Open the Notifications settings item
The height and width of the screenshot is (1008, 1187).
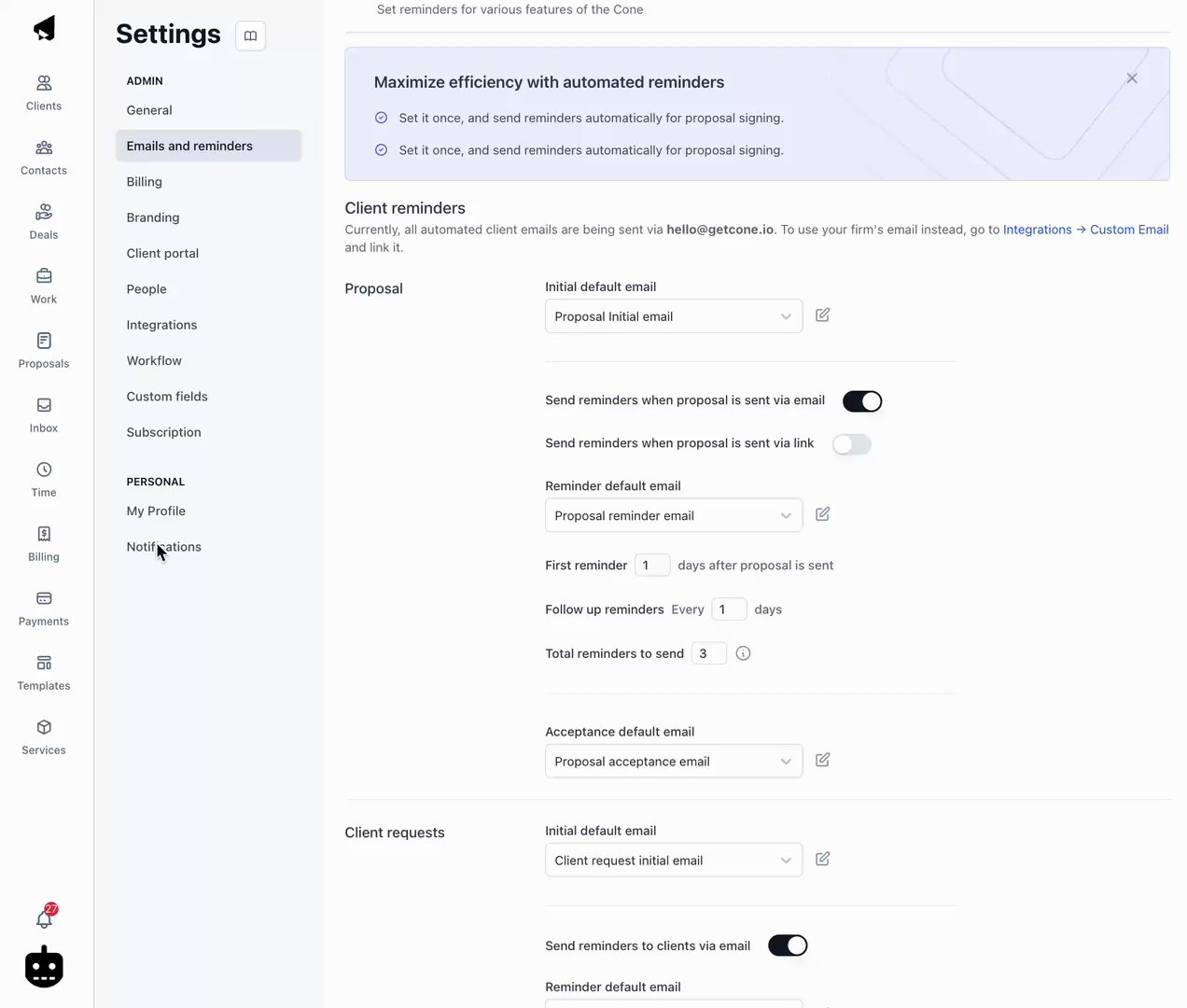coord(164,547)
